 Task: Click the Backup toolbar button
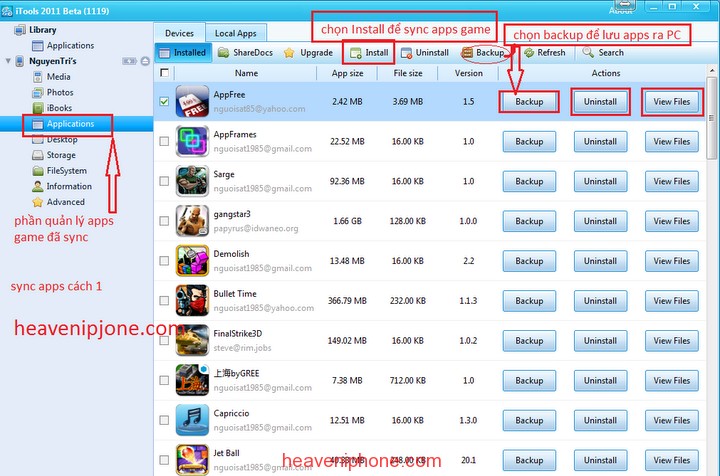tap(483, 53)
